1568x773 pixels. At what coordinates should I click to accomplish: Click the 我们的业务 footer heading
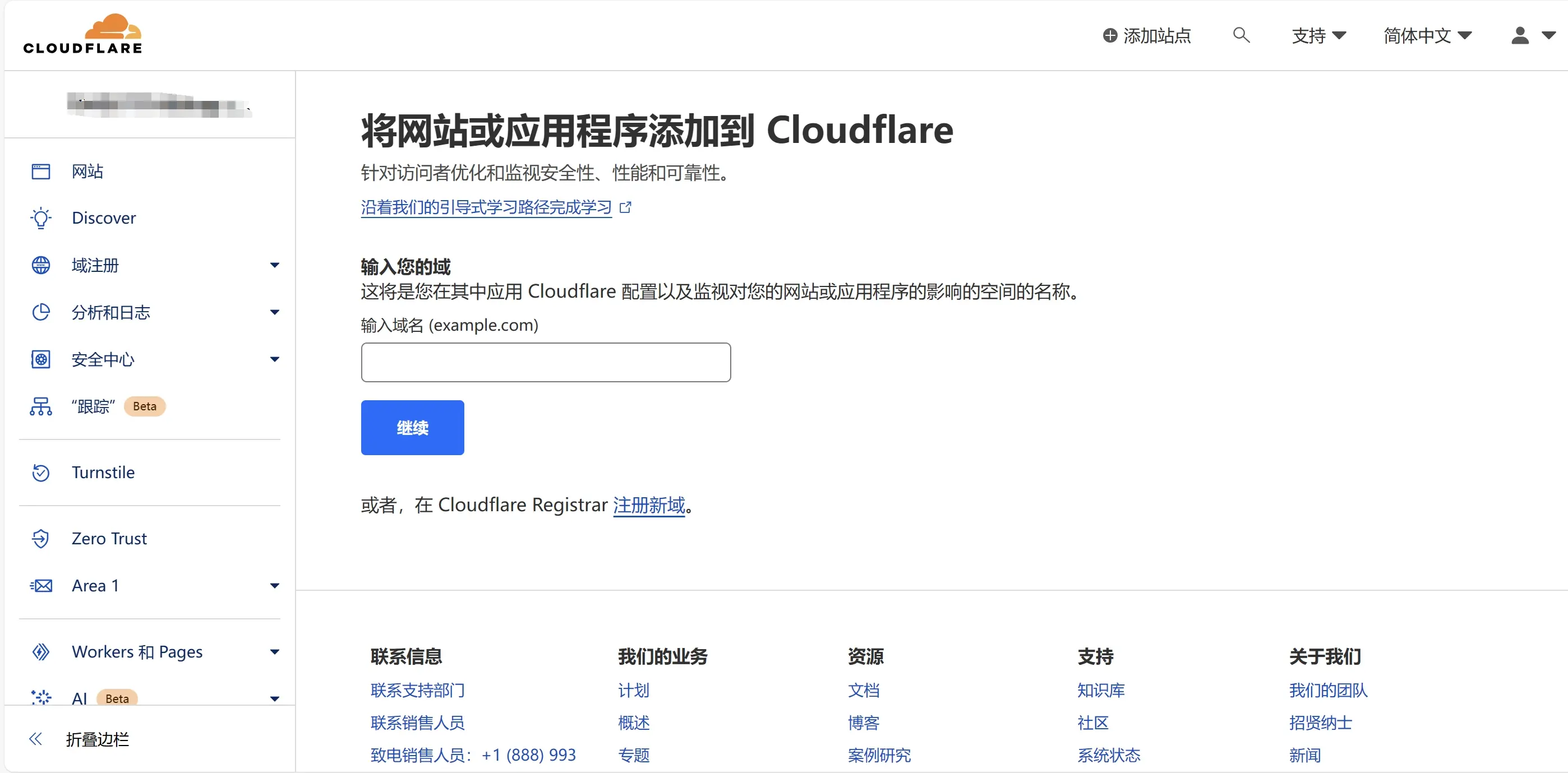pos(662,657)
